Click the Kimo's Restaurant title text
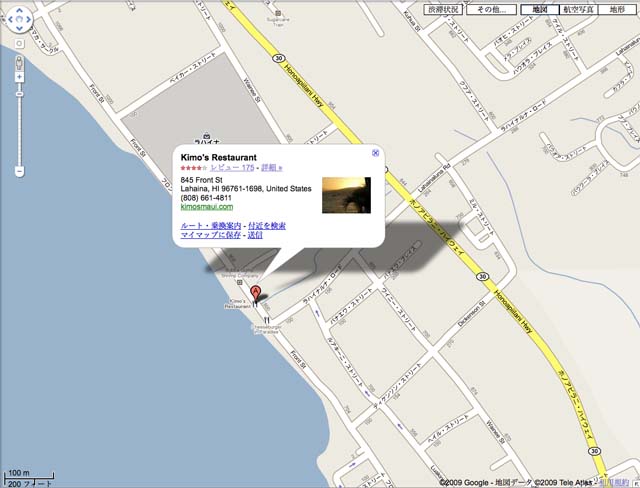 pyautogui.click(x=219, y=157)
